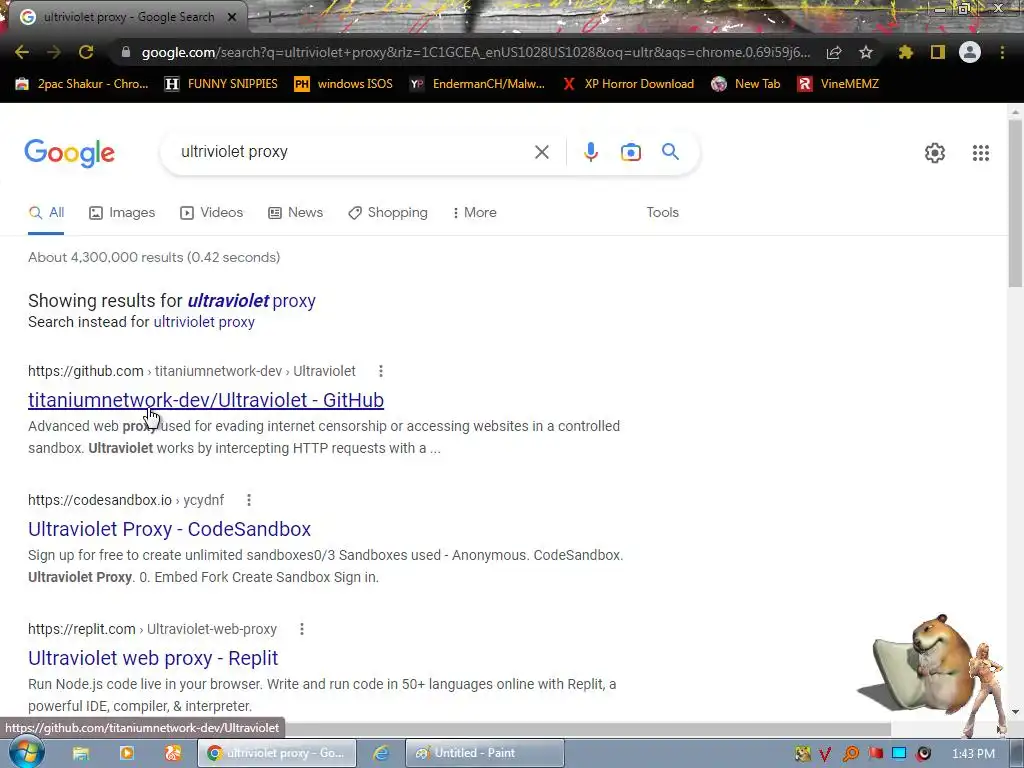Open more options for the github.com result

(x=381, y=371)
